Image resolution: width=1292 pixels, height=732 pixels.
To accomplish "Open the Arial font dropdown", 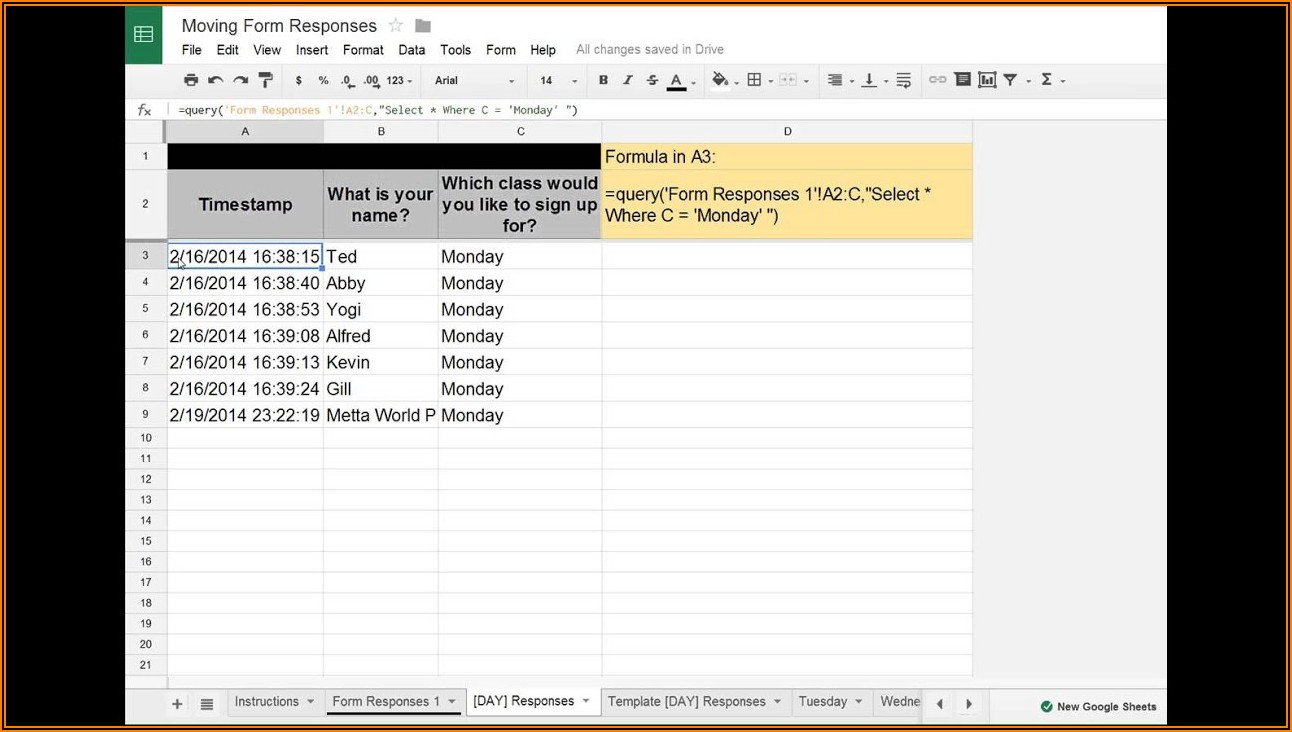I will pos(475,80).
